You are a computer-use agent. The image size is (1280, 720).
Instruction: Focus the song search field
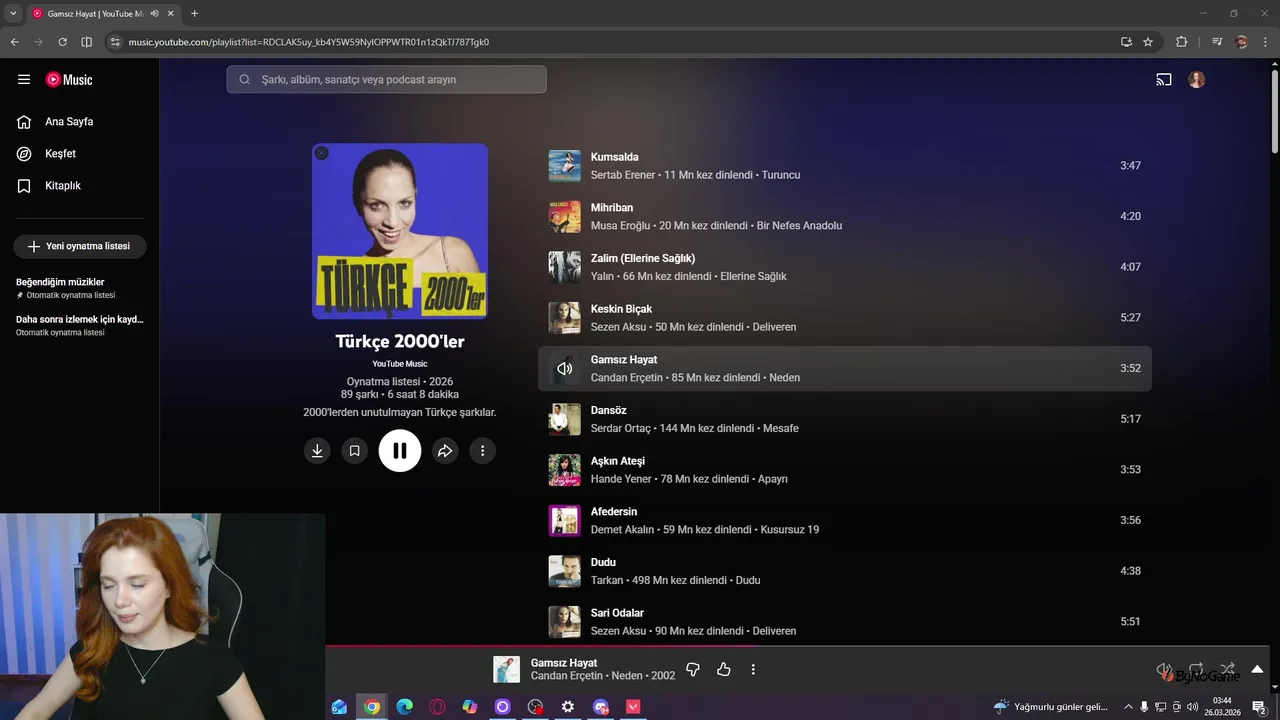[x=386, y=79]
